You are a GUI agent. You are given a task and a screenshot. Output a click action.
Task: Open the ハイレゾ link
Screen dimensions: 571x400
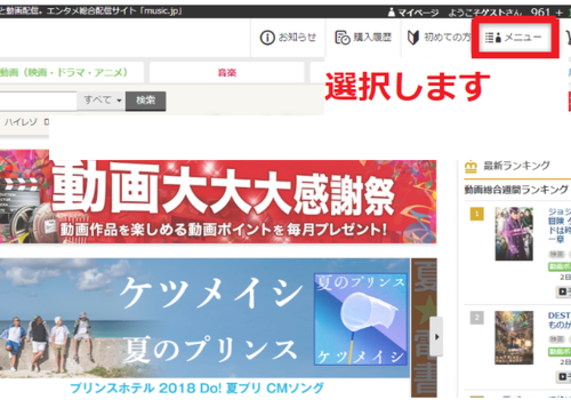[21, 122]
